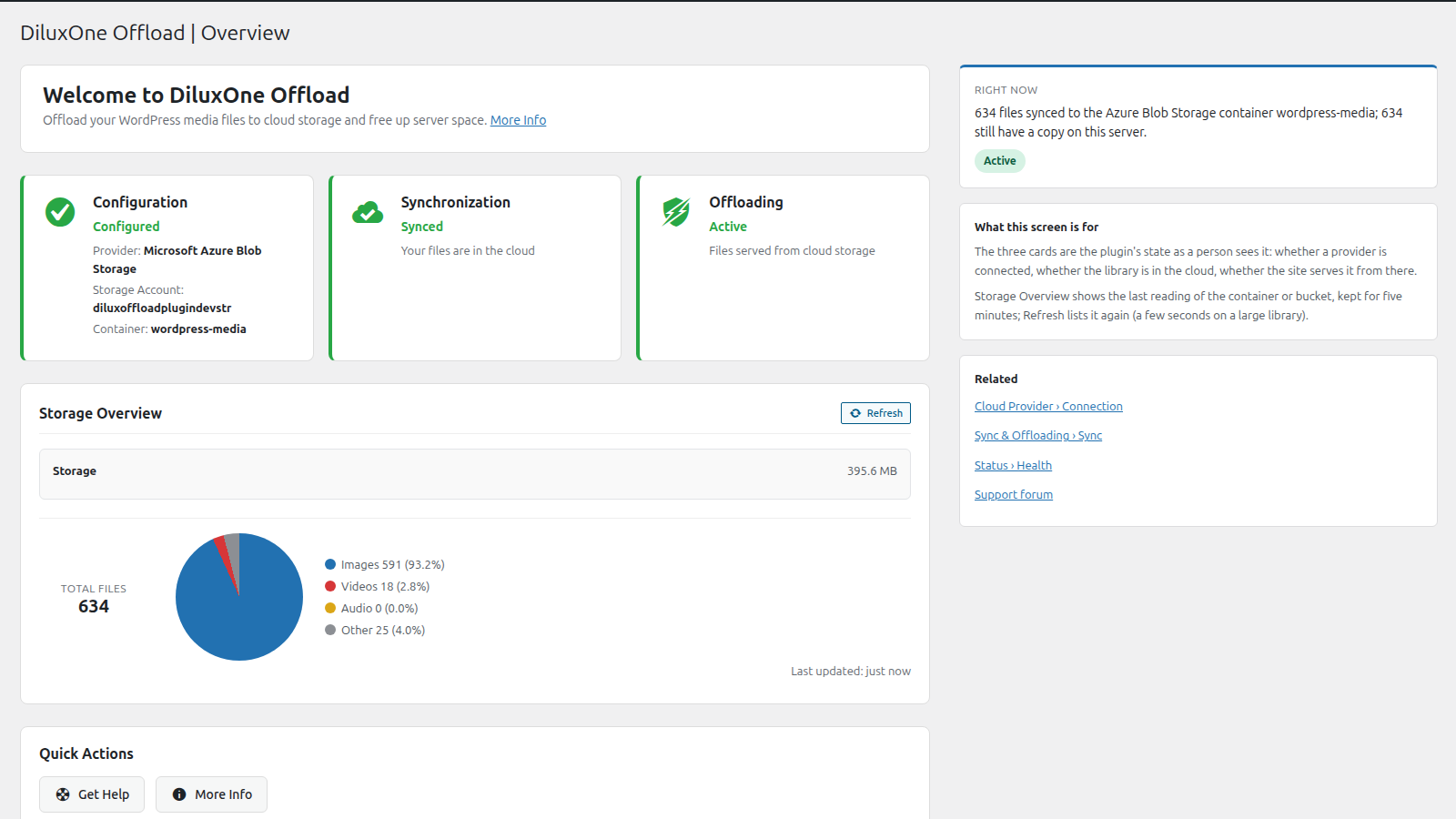Viewport: 1456px width, 819px height.
Task: Open the Status › Health link
Action: coord(1013,466)
